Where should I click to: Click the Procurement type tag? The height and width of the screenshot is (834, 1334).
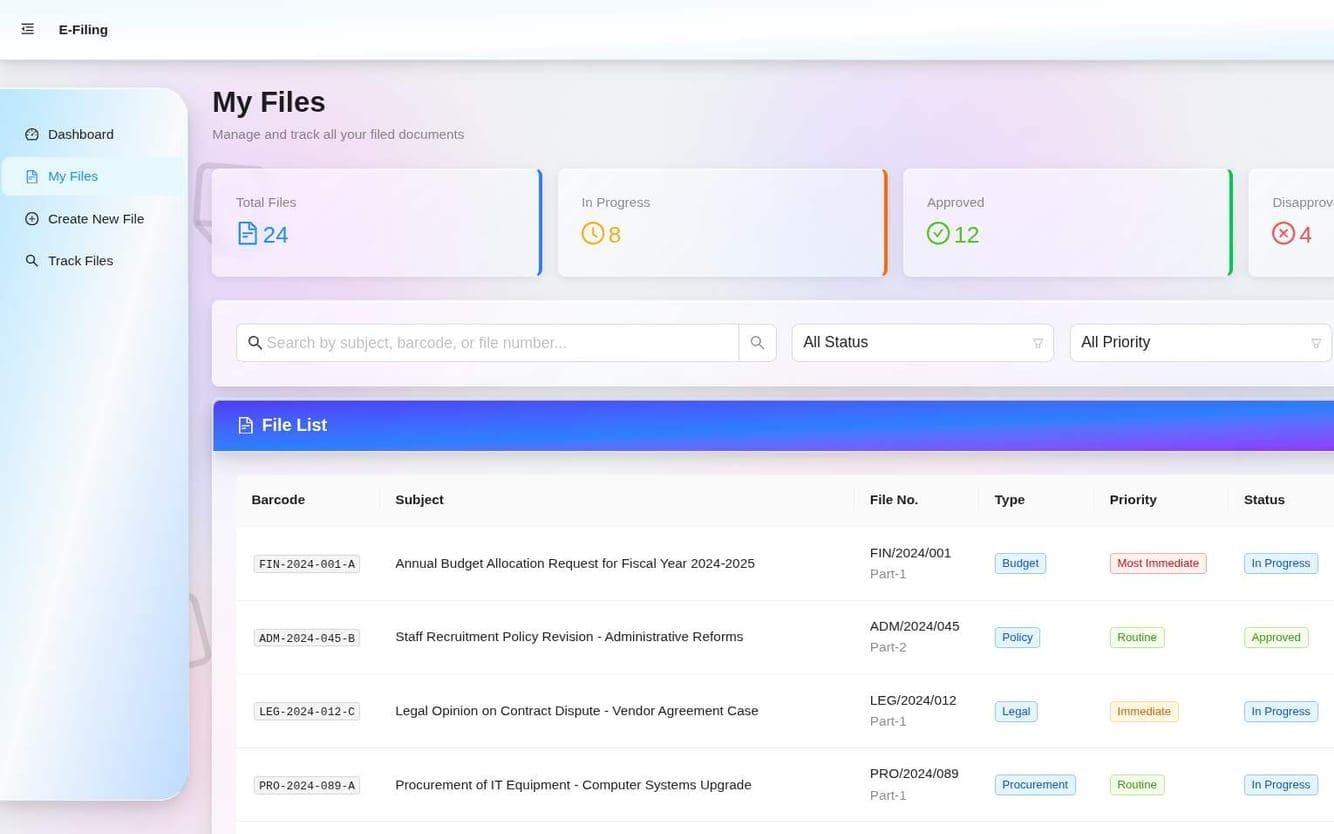coord(1035,785)
